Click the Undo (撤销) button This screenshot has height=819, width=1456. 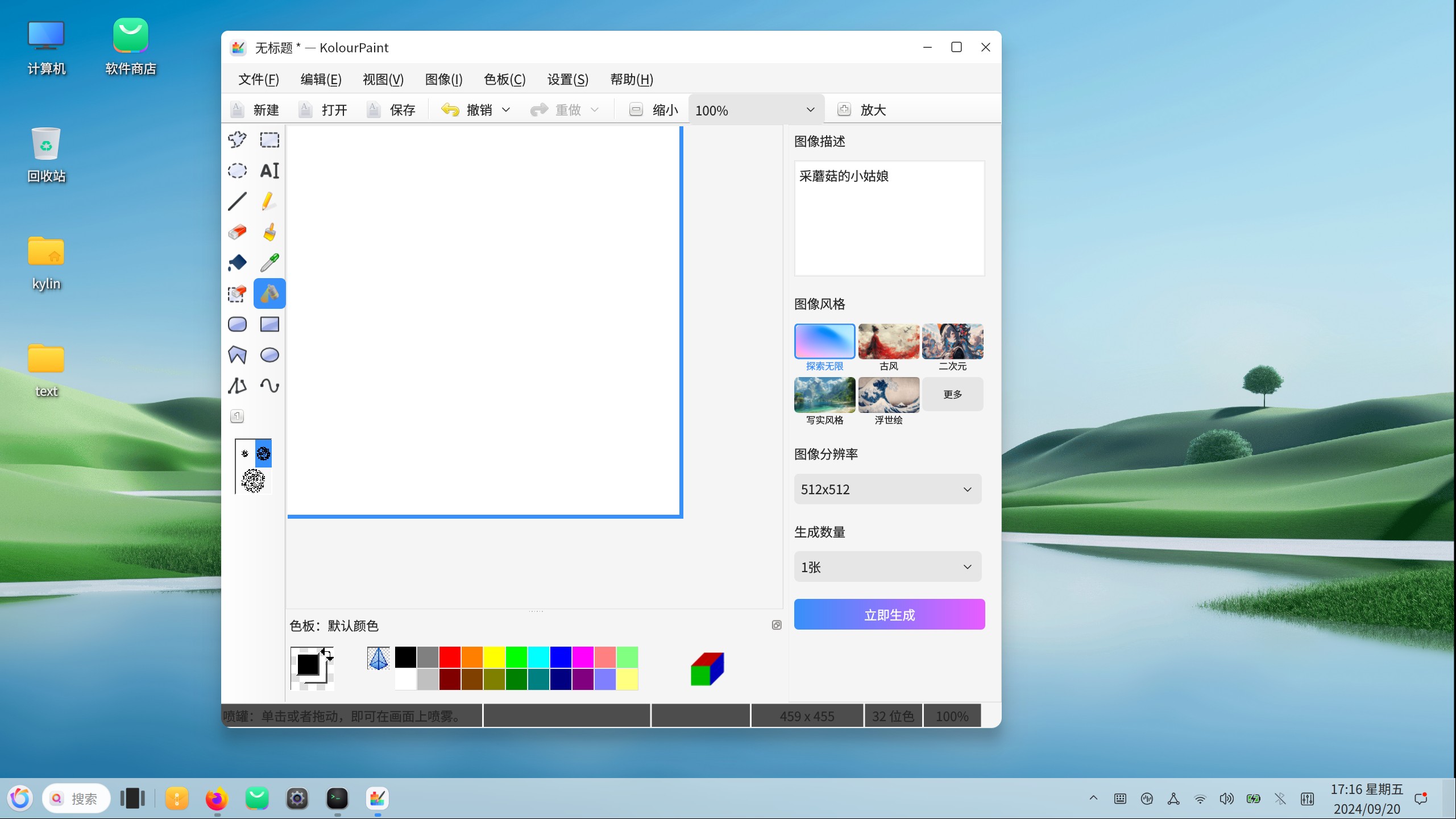coord(467,110)
